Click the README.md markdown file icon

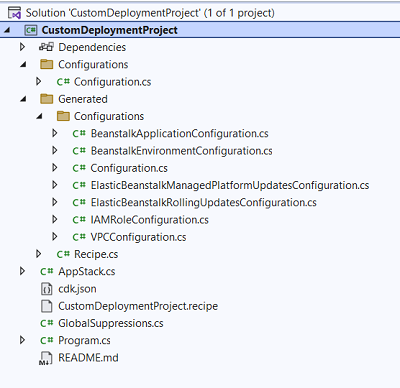(46, 358)
